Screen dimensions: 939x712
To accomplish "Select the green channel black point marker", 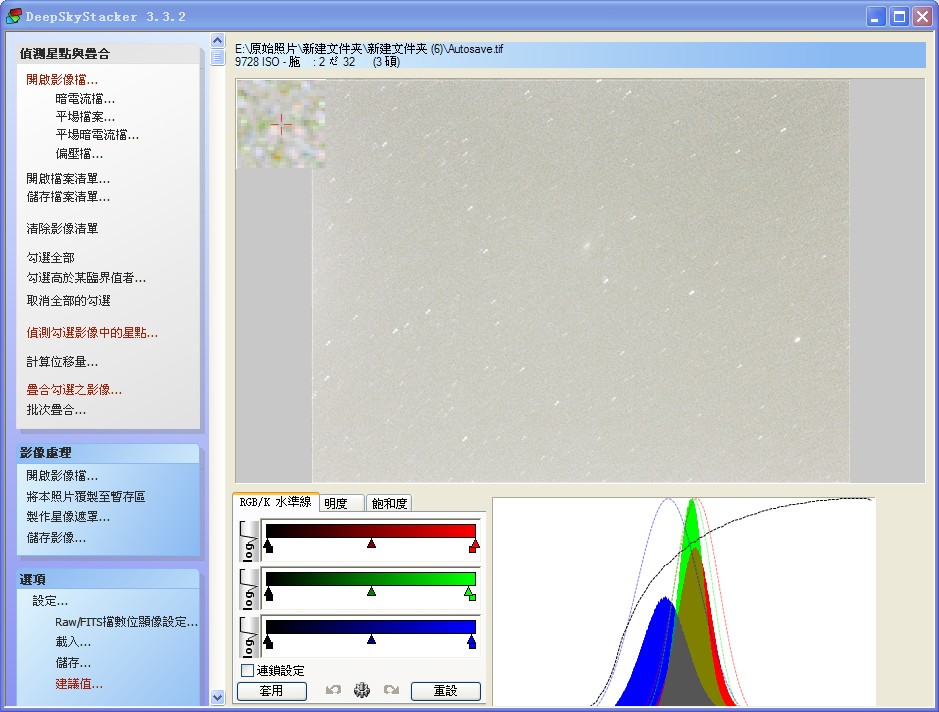I will [268, 593].
